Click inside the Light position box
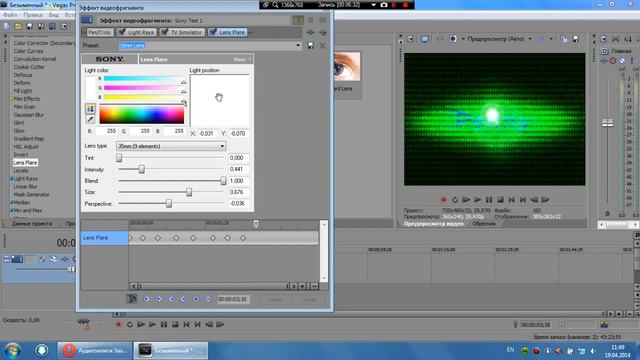 tap(219, 101)
